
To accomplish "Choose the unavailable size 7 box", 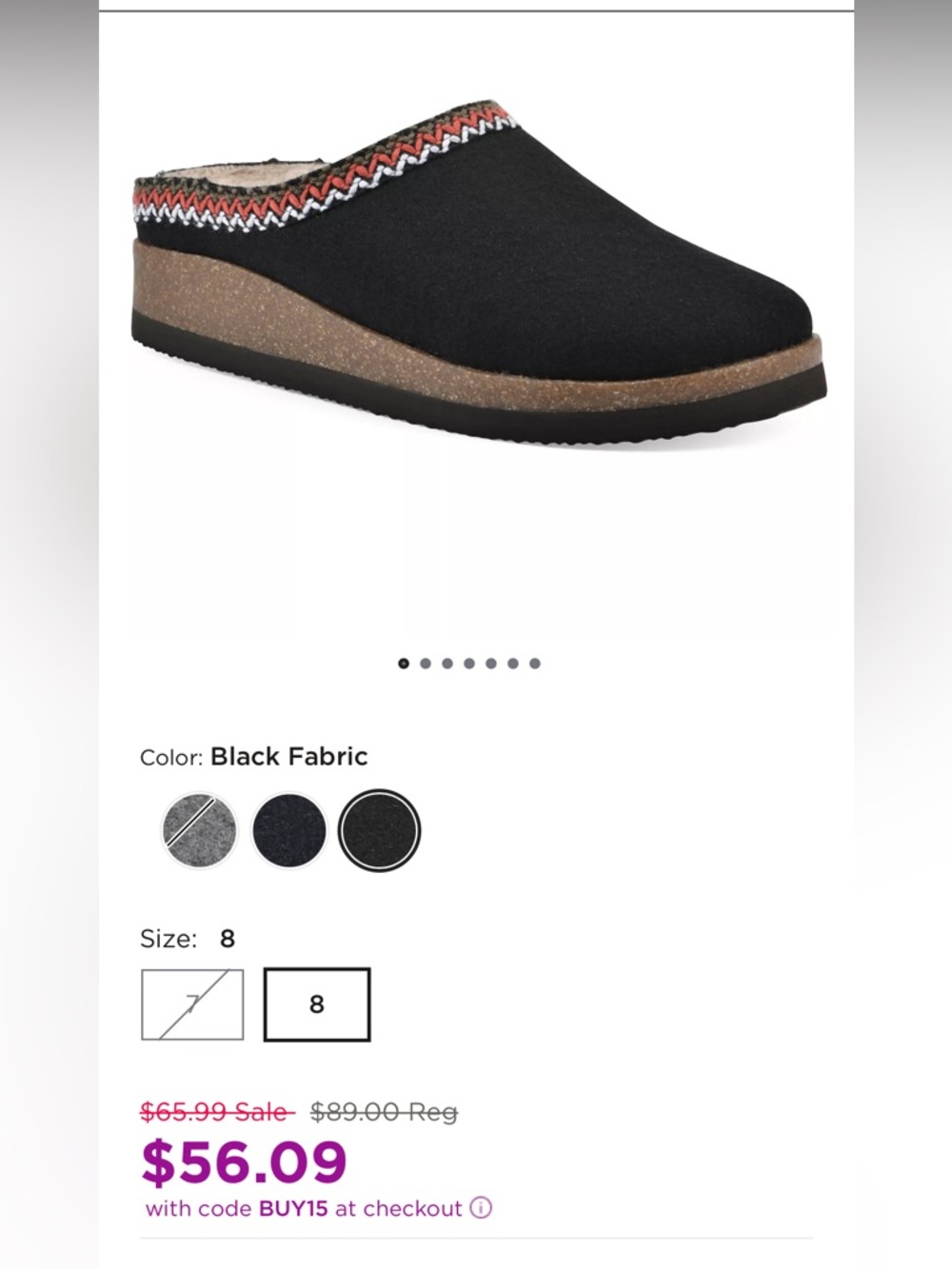I will [x=192, y=1004].
